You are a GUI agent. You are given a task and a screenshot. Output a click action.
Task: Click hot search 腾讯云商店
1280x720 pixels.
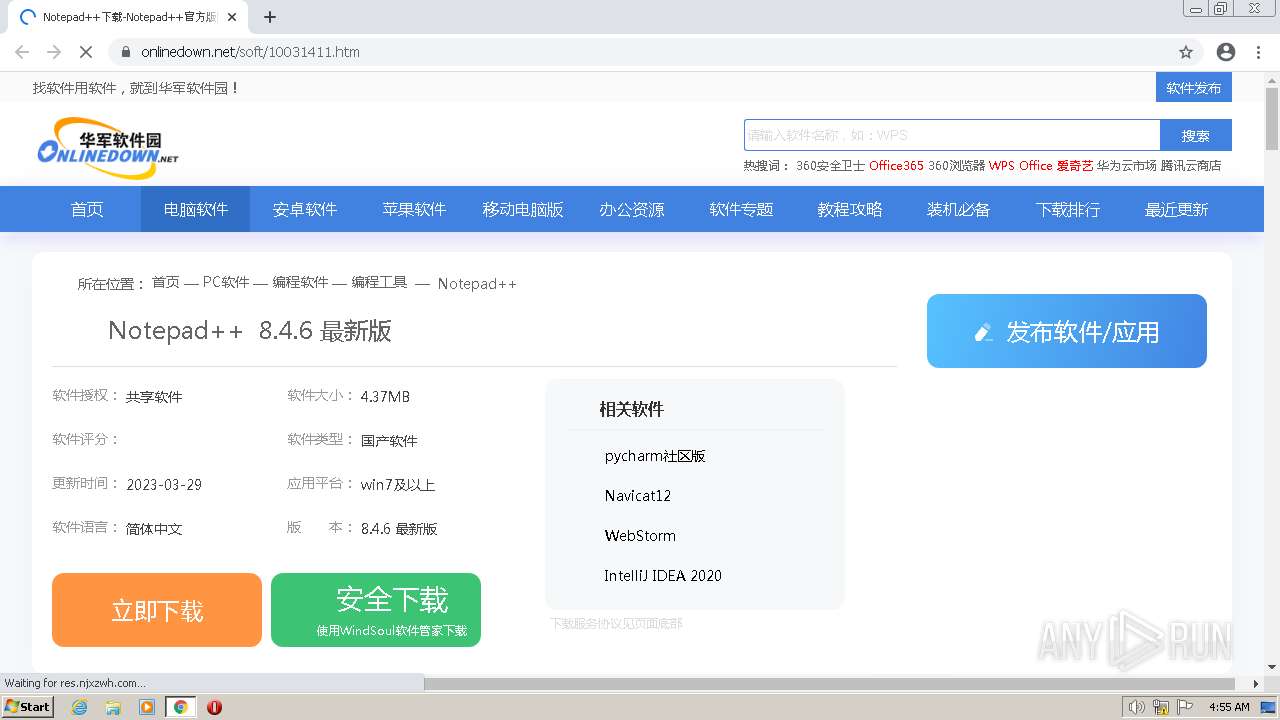tap(1191, 166)
